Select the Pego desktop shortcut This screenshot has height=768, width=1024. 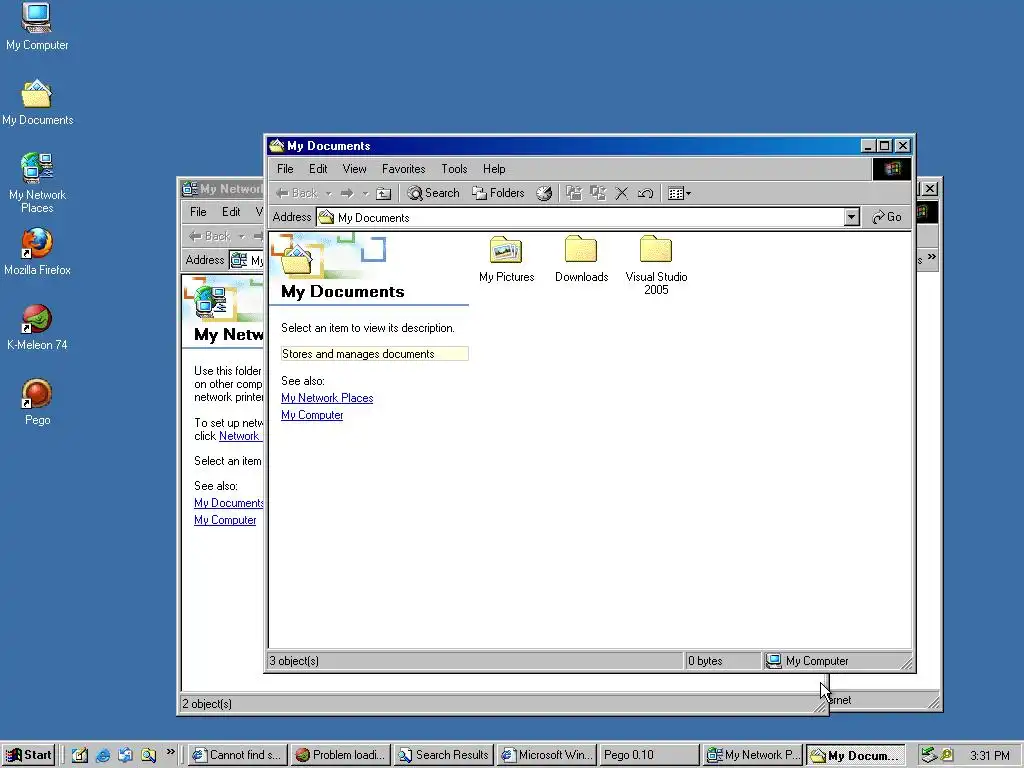coord(37,402)
